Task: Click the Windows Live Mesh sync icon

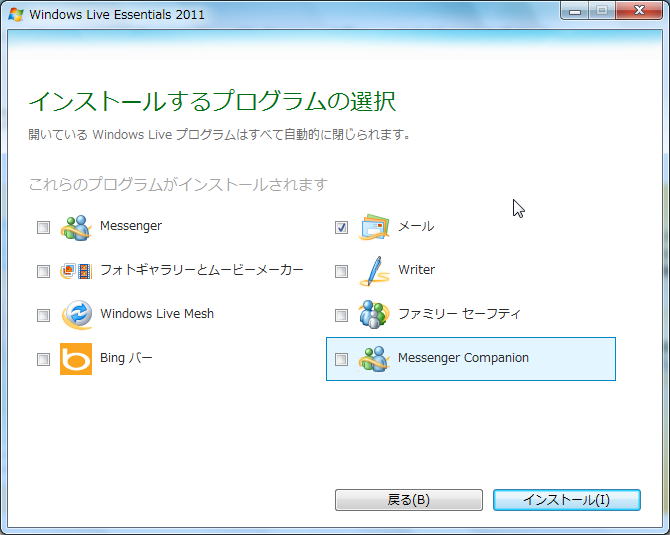Action: point(77,315)
